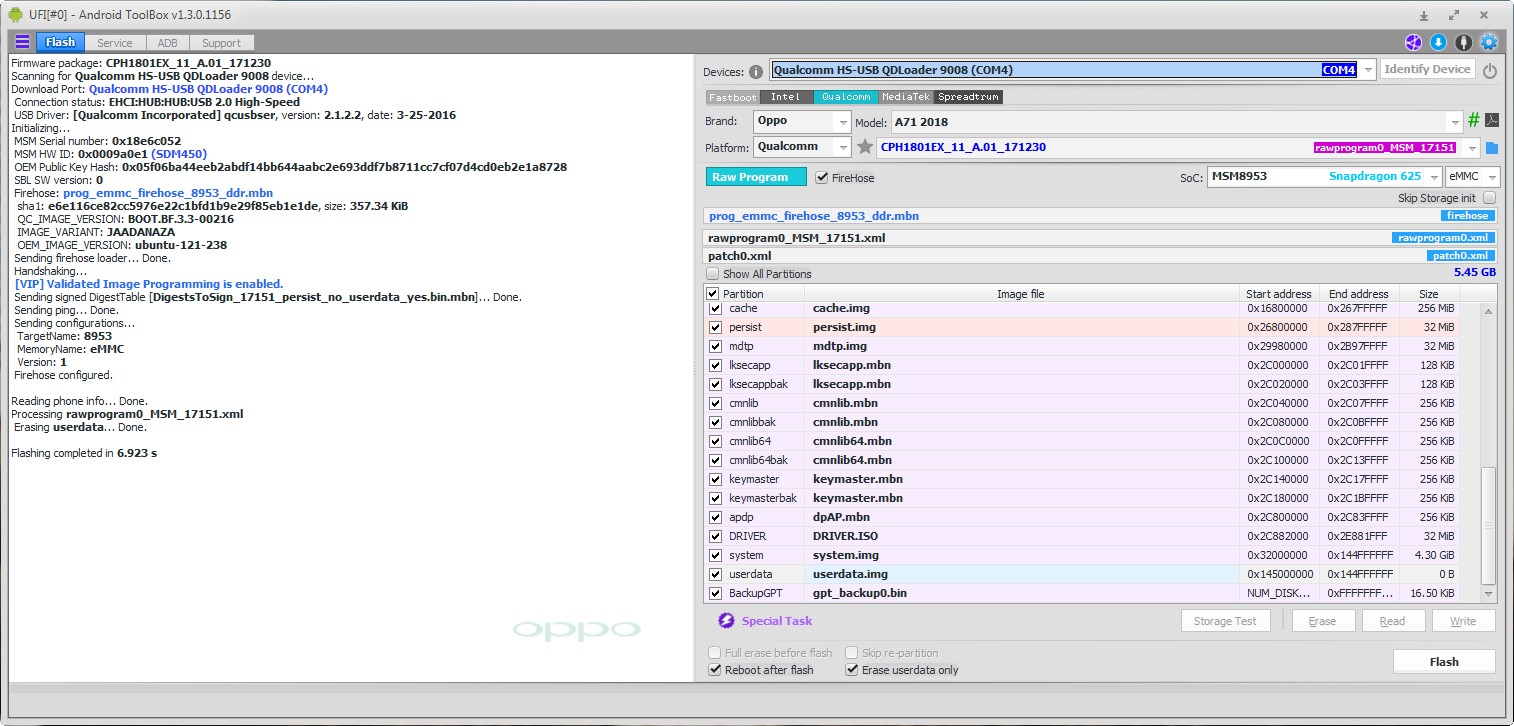Click the Erase button

pyautogui.click(x=1322, y=621)
